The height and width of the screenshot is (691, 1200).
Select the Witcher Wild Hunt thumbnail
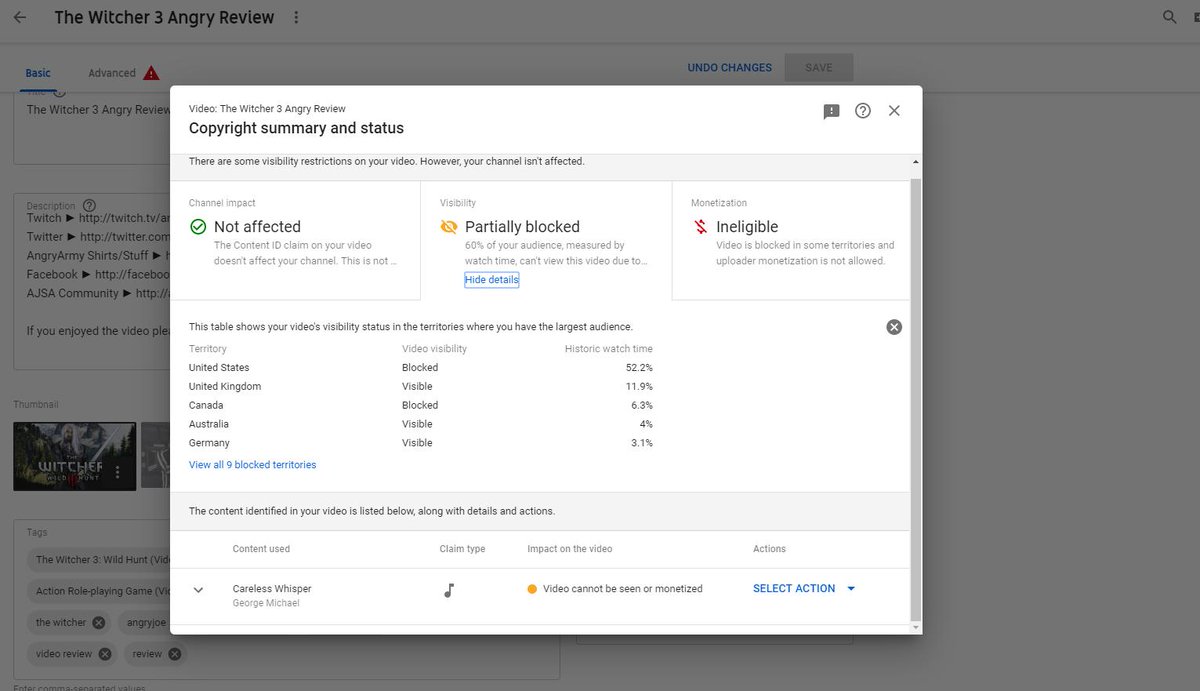click(74, 456)
